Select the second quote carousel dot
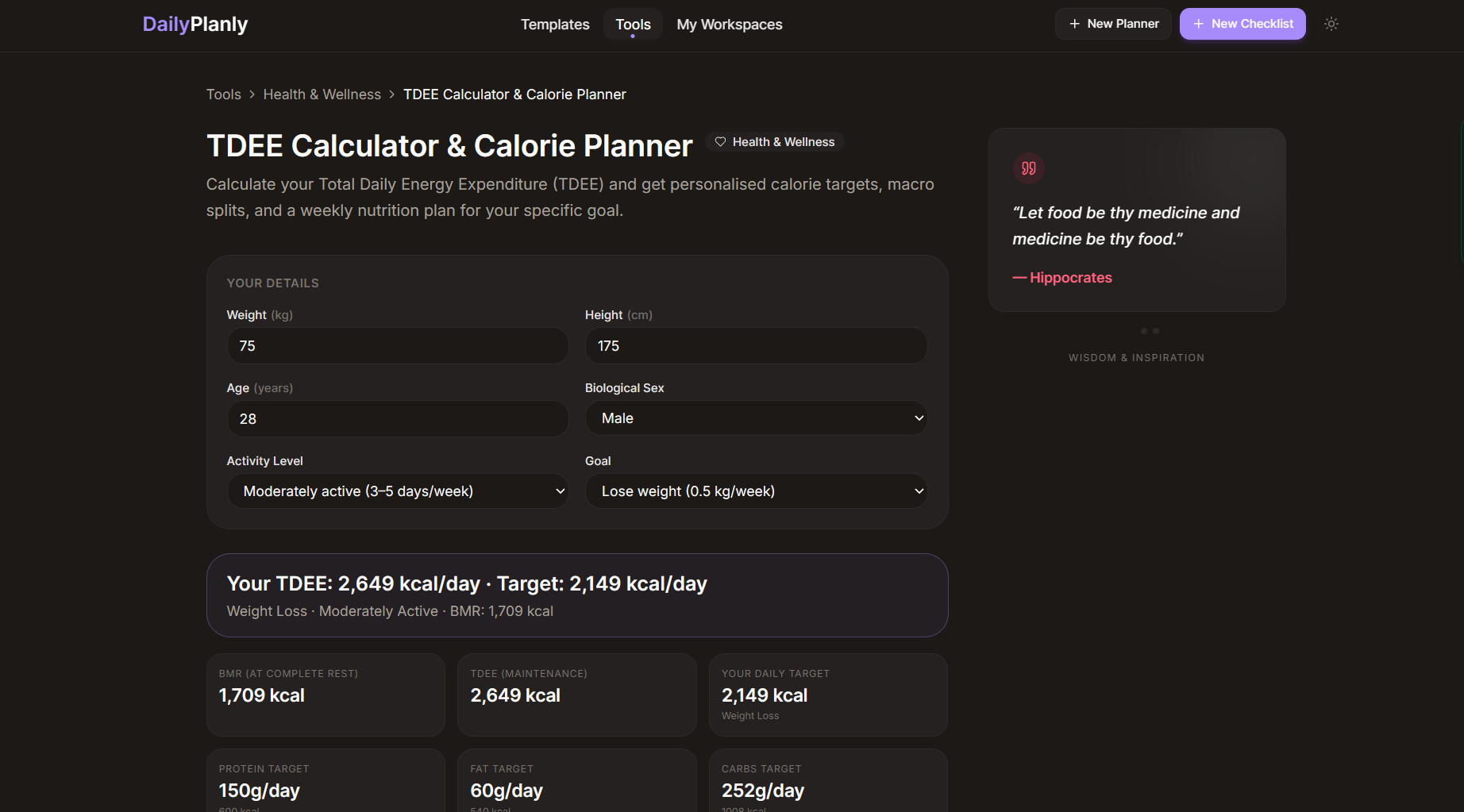Screen dimensions: 1464x812 pos(1156,331)
